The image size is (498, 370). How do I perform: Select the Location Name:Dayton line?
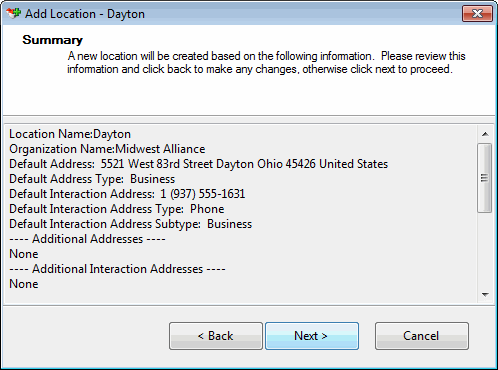(x=70, y=134)
